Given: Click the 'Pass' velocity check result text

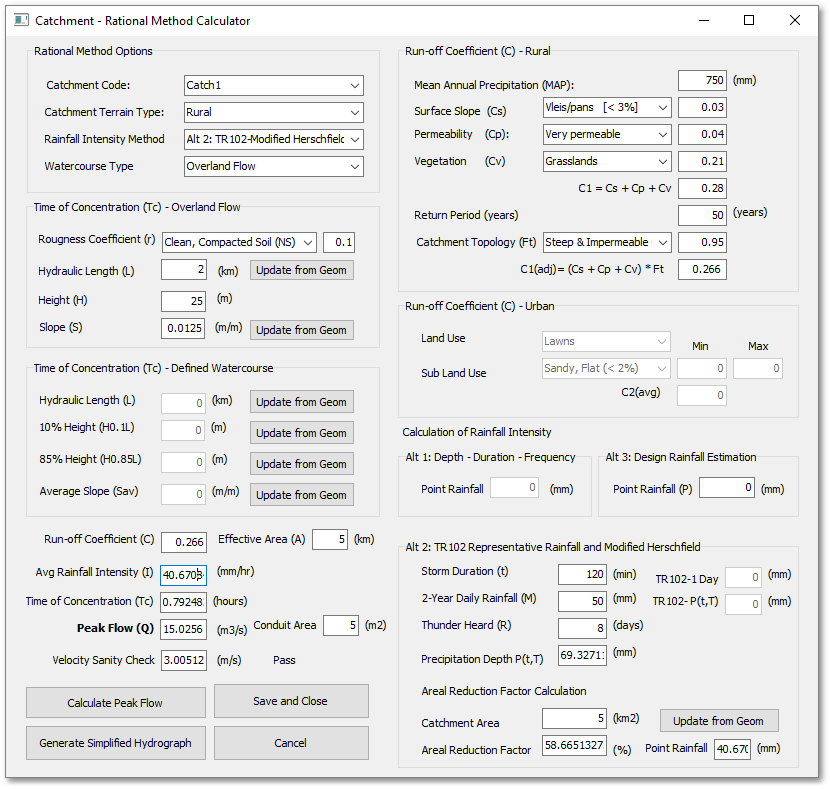Looking at the screenshot, I should point(284,660).
